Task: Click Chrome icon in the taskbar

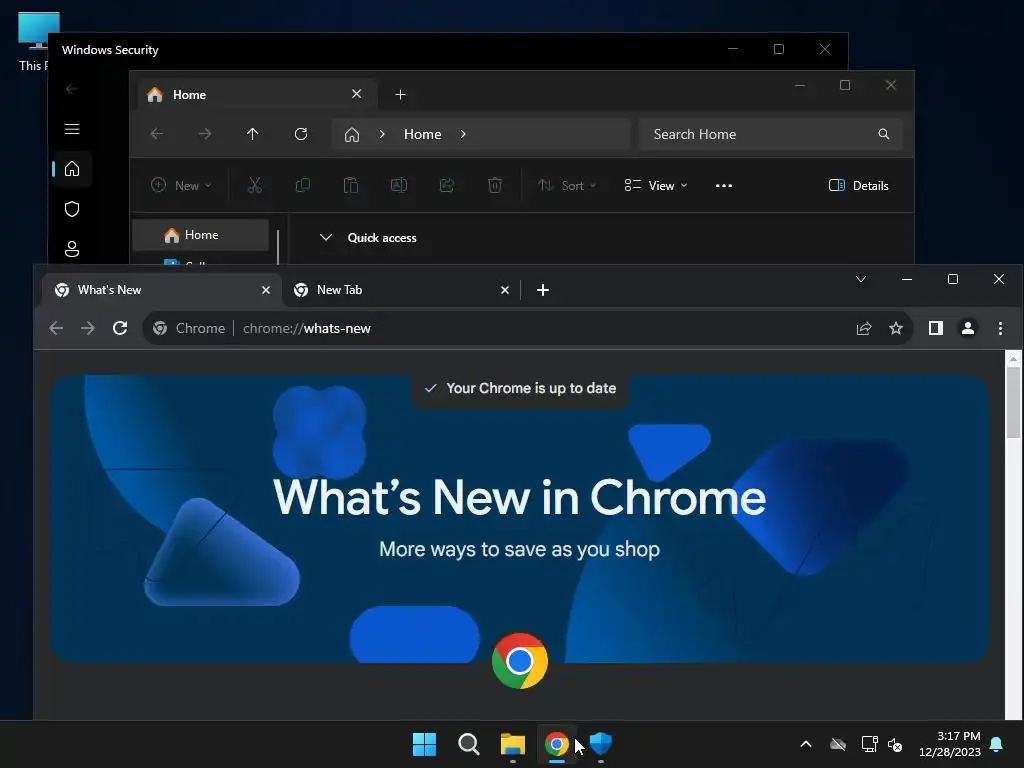Action: 557,744
